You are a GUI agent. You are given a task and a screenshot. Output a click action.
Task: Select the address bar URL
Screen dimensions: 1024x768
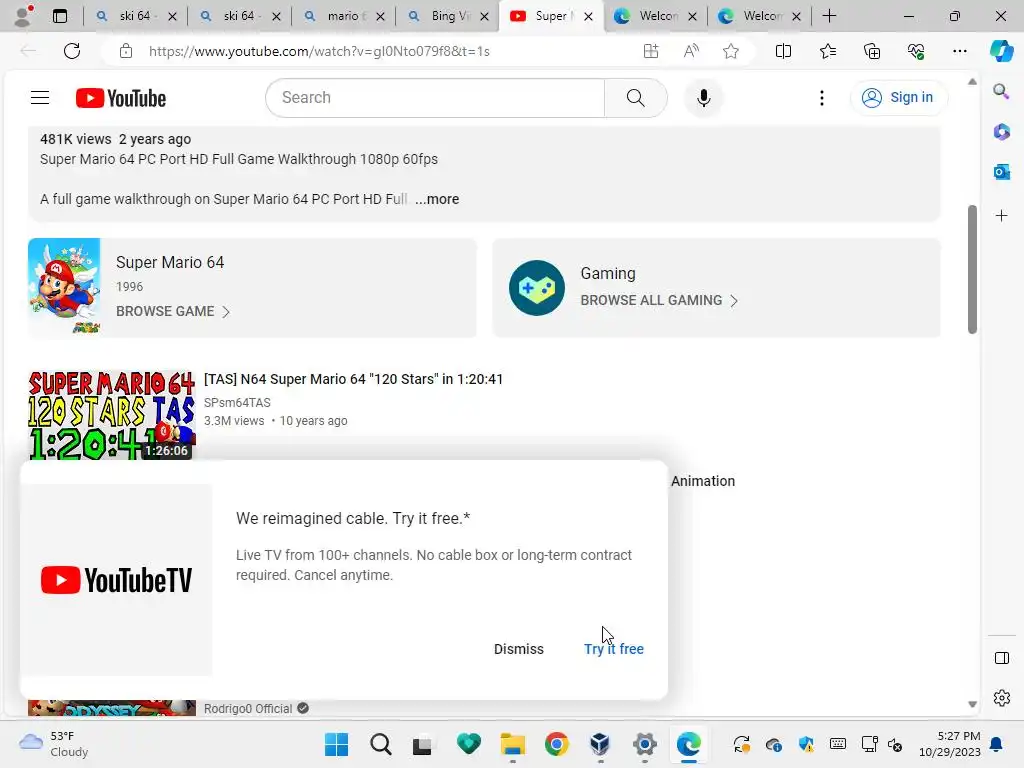pyautogui.click(x=319, y=51)
